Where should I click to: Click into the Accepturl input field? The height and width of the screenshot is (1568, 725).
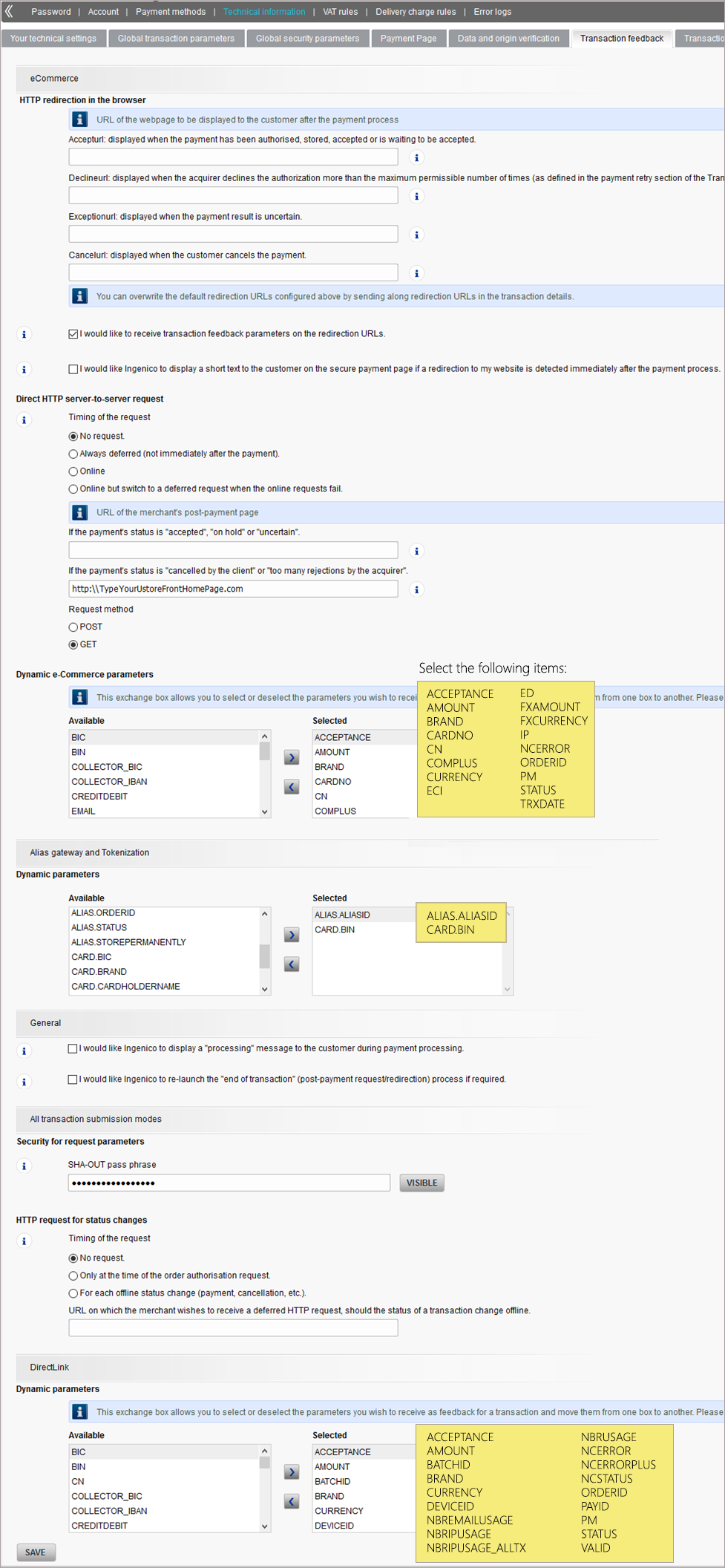coord(233,157)
